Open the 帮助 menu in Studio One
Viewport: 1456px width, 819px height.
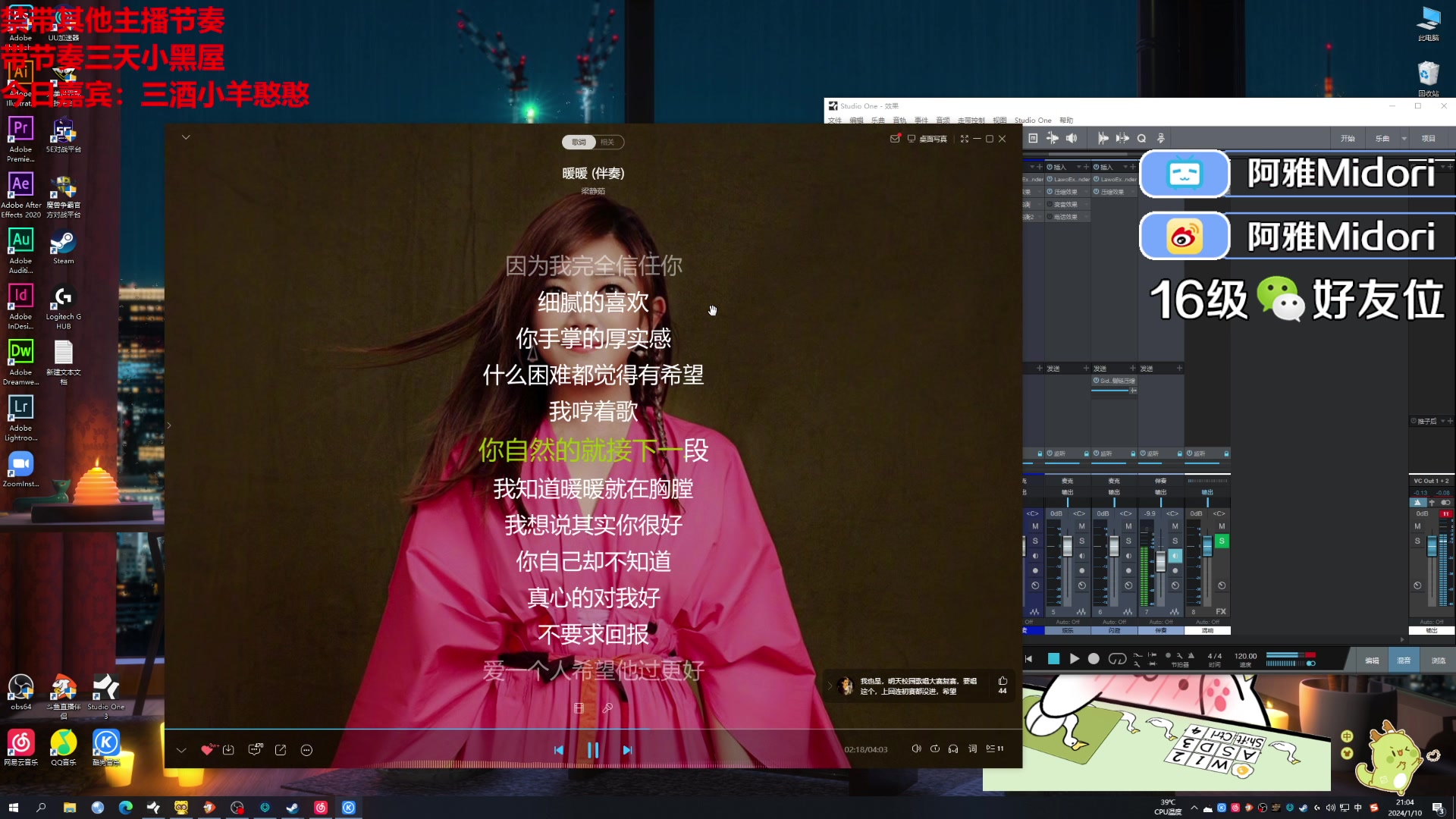1065,120
